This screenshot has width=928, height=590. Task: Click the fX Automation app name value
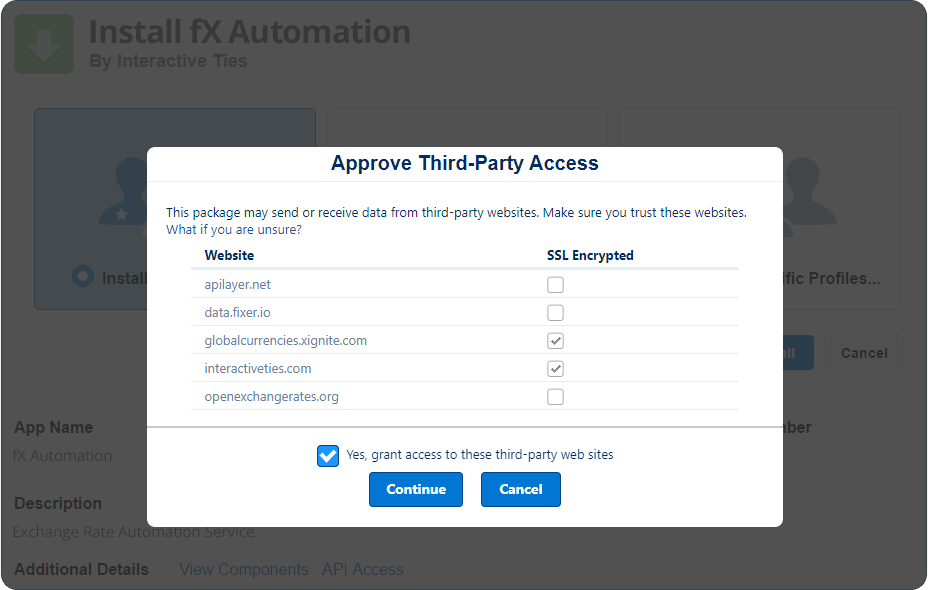[x=63, y=456]
